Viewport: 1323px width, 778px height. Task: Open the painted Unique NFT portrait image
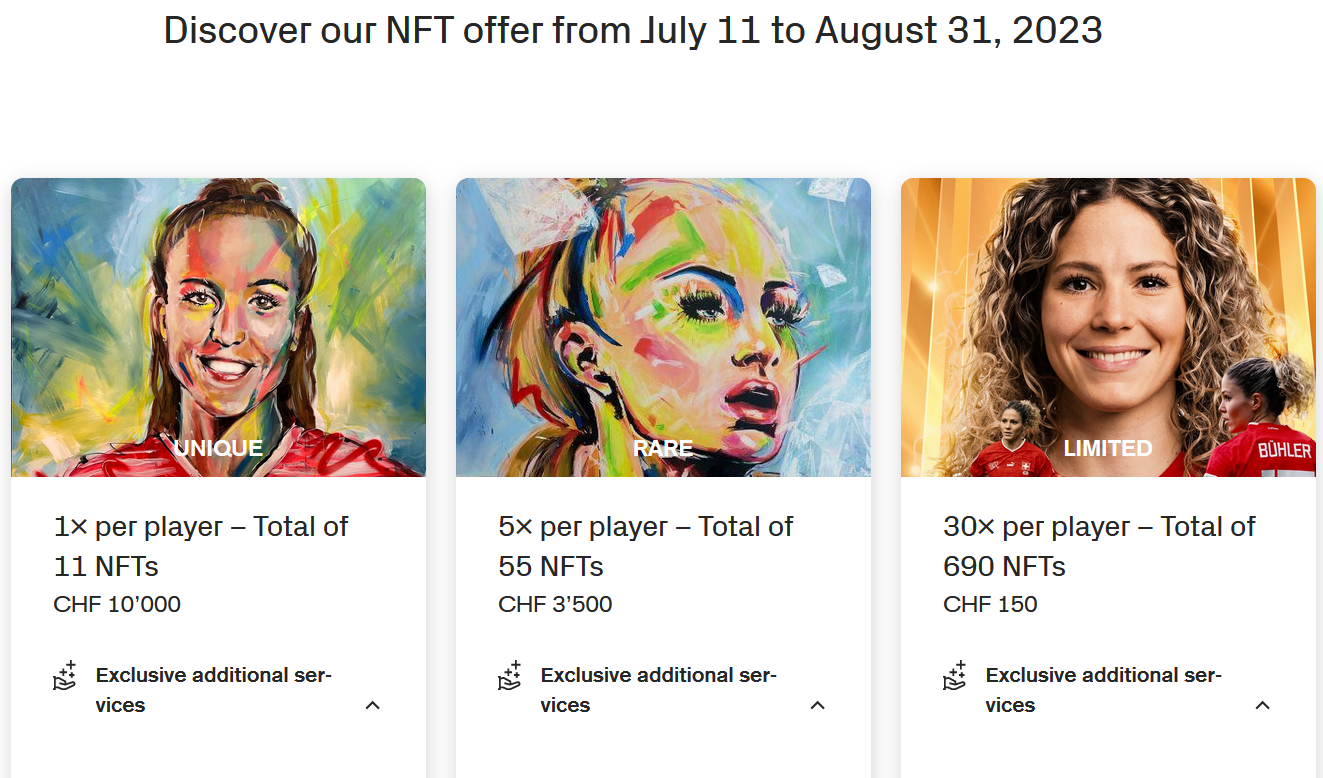point(218,327)
